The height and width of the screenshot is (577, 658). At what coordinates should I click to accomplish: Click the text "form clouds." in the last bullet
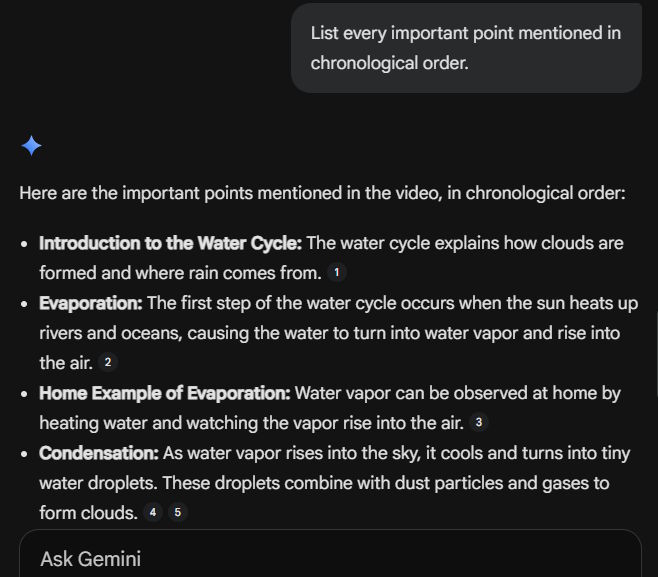pyautogui.click(x=89, y=513)
